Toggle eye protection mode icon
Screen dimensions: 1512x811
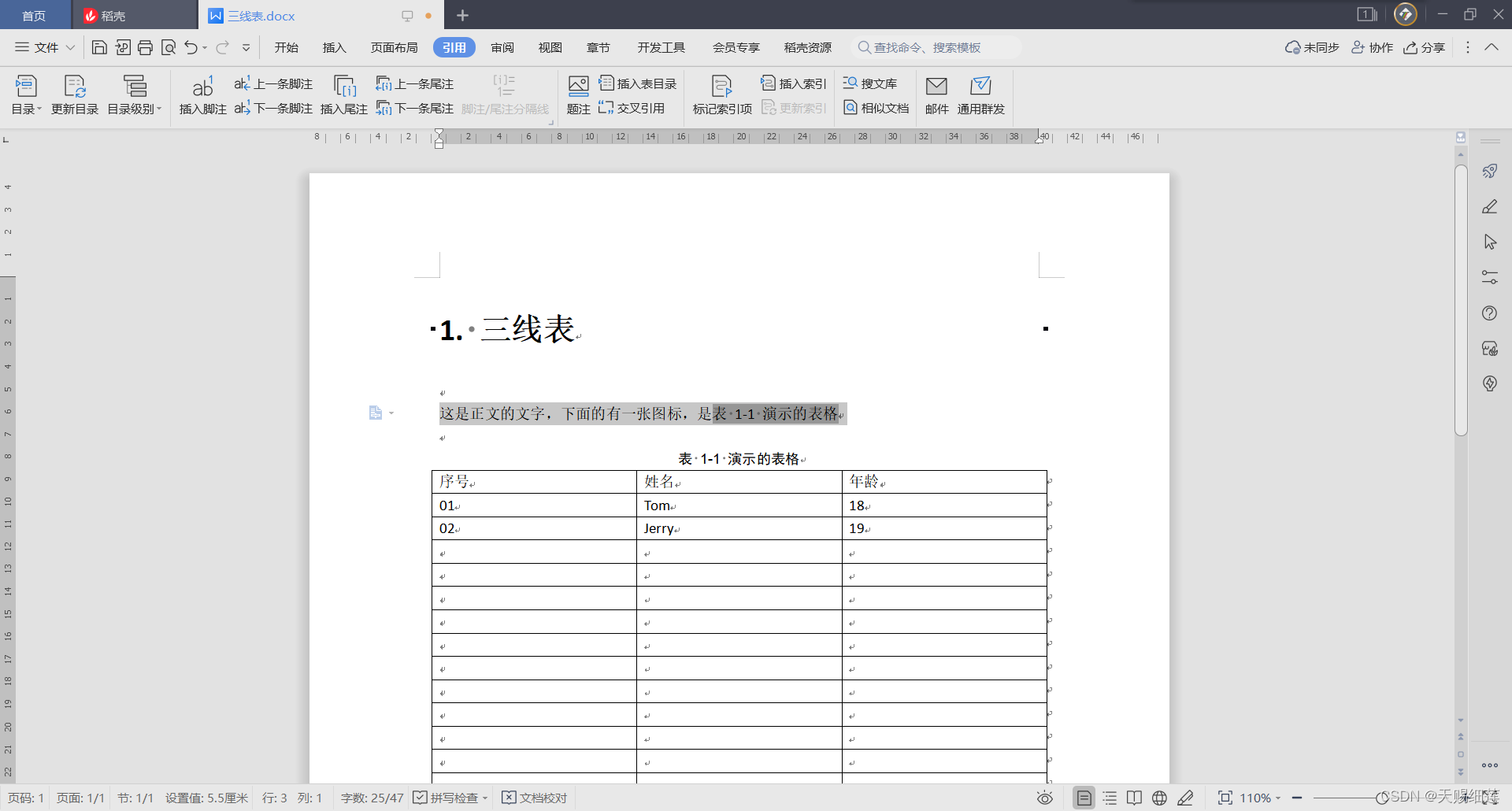pyautogui.click(x=1045, y=798)
